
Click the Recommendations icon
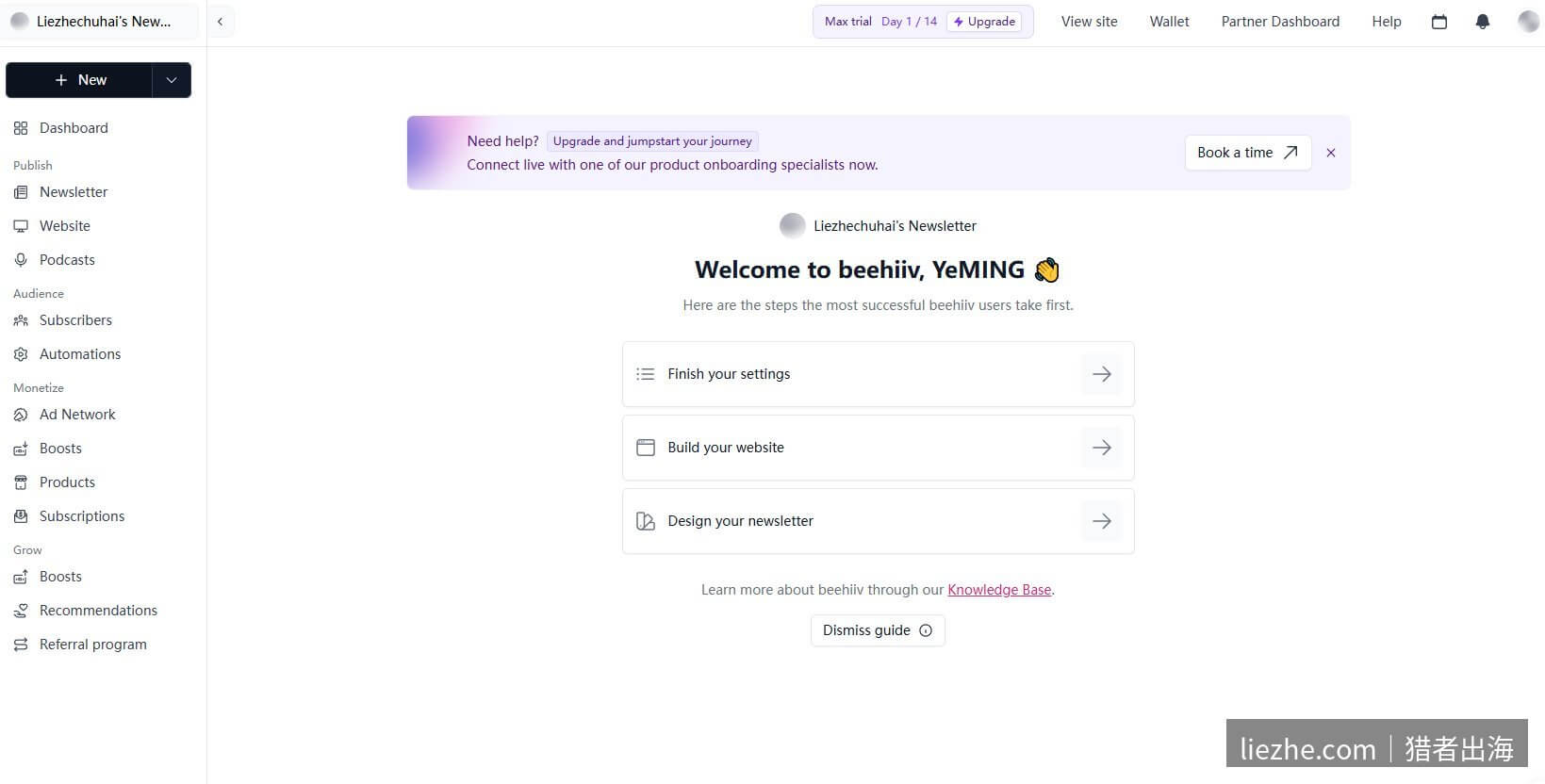[21, 611]
